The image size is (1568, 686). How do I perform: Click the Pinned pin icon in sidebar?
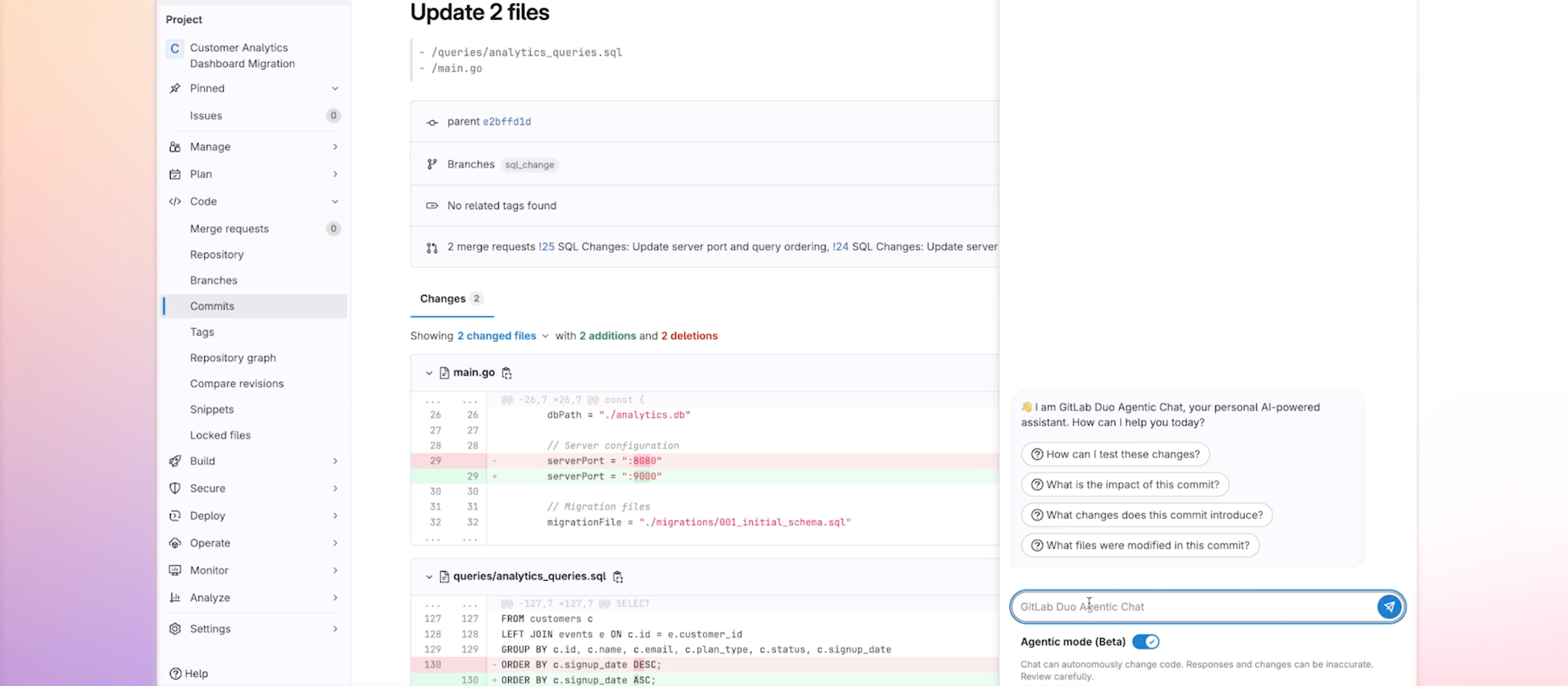click(175, 88)
